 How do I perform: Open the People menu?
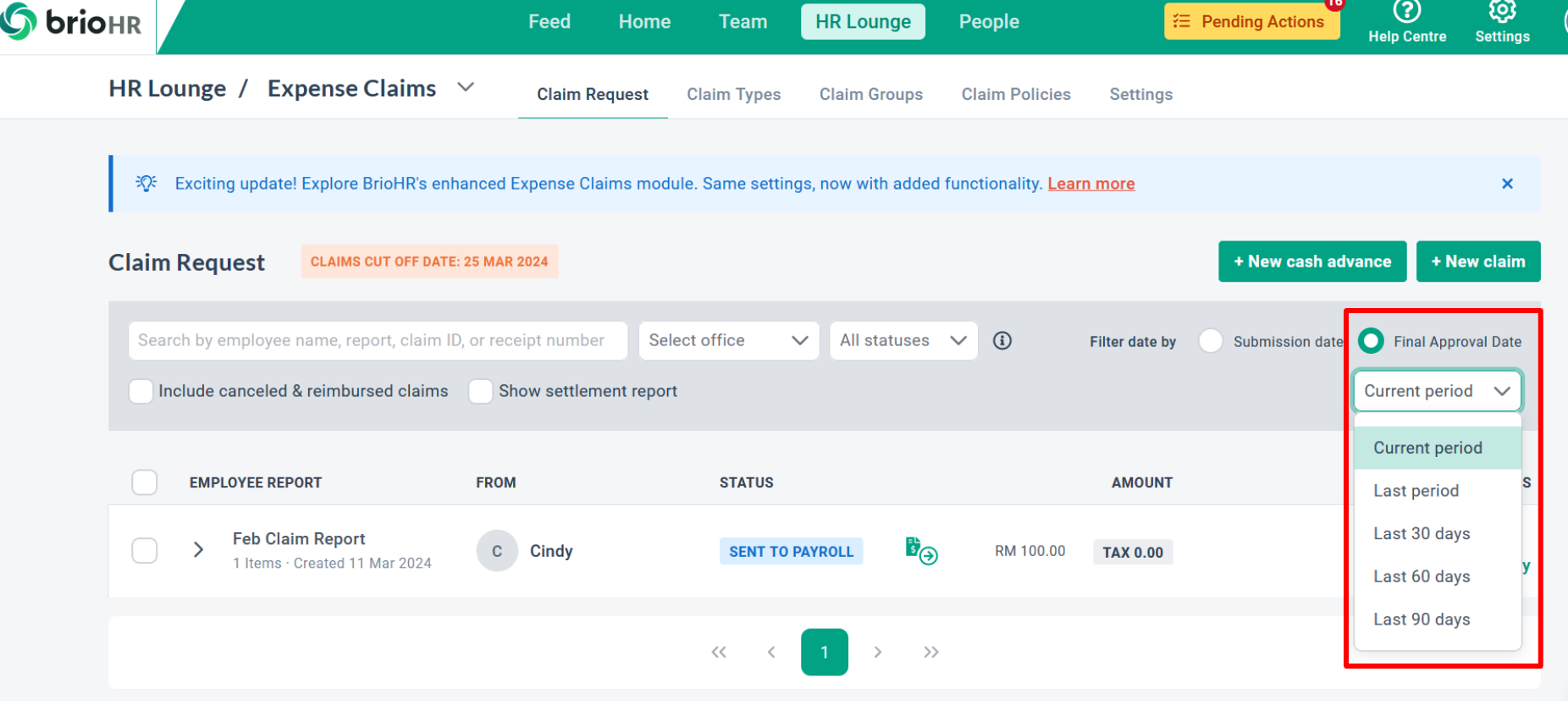tap(989, 21)
